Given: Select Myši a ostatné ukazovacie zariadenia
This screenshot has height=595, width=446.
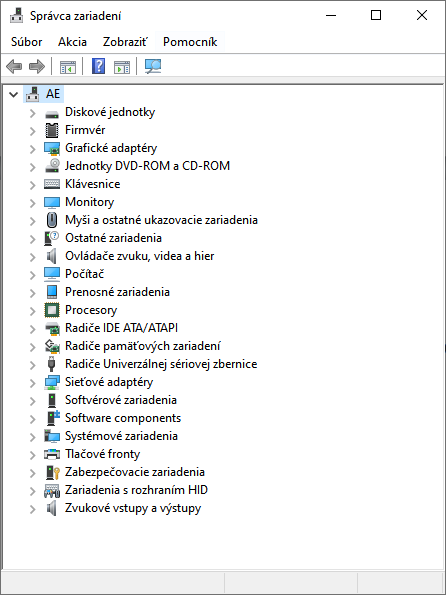Looking at the screenshot, I should [161, 220].
